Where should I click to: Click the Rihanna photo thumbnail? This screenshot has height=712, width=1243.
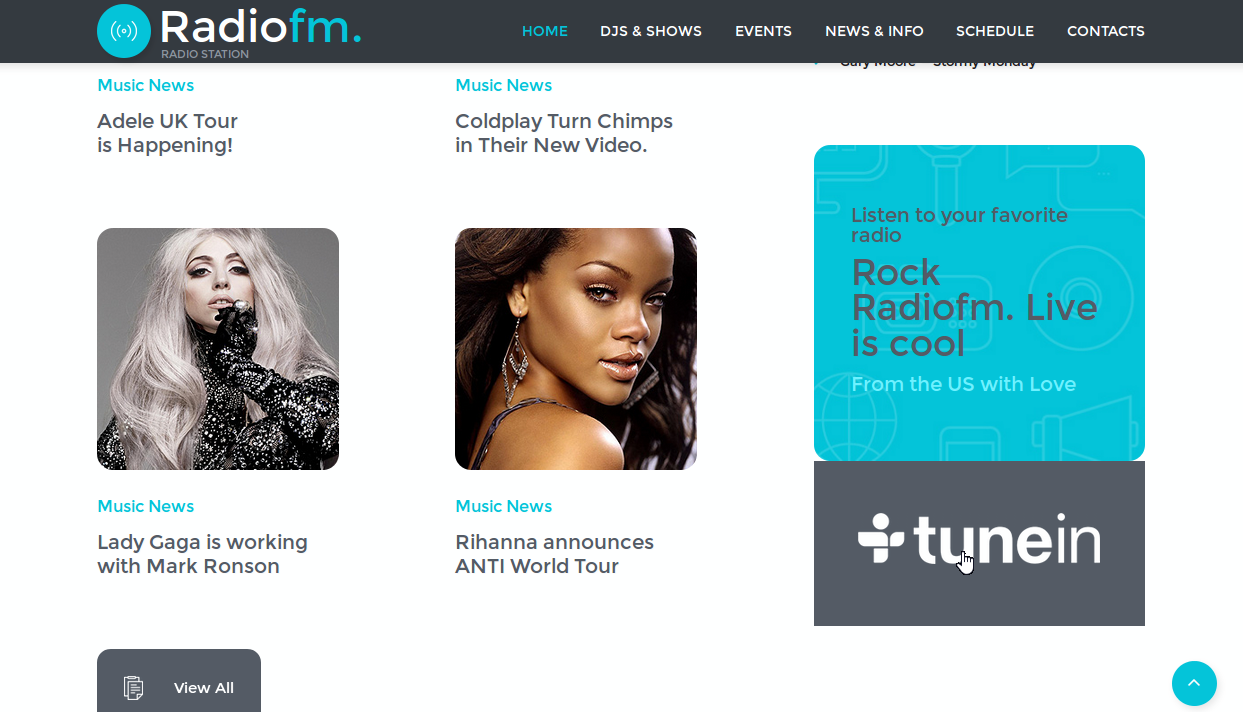576,349
